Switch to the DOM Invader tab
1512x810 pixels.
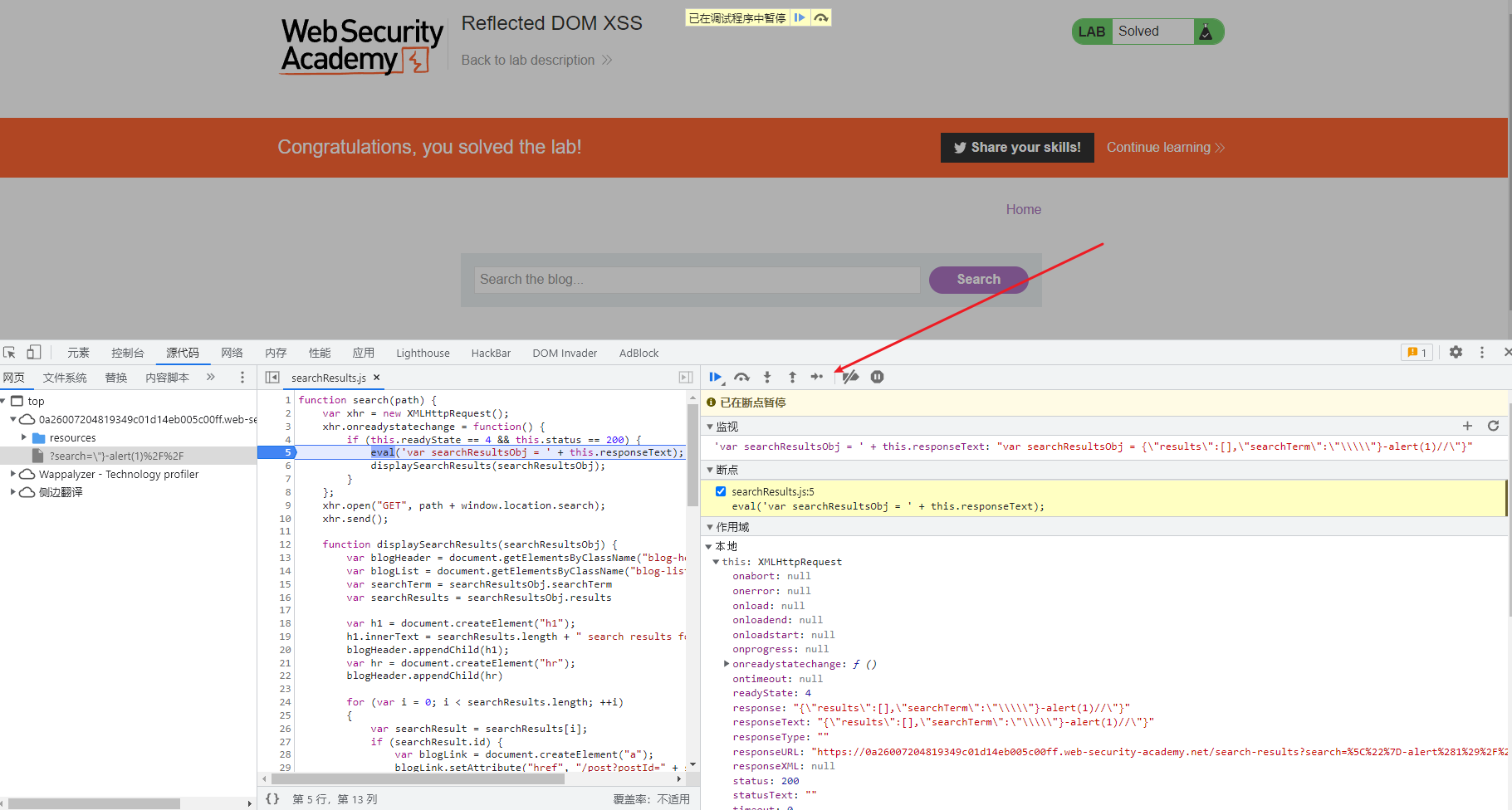pos(565,352)
